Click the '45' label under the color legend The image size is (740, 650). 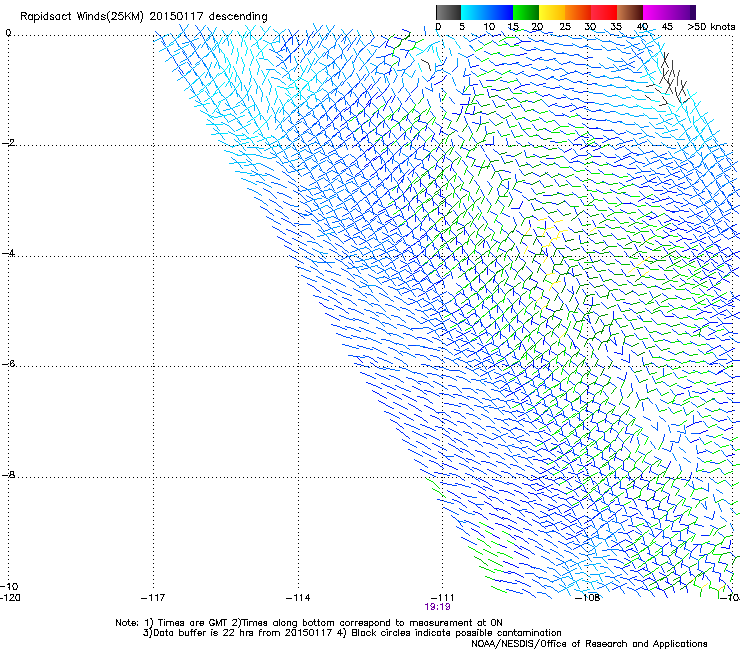pyautogui.click(x=667, y=27)
